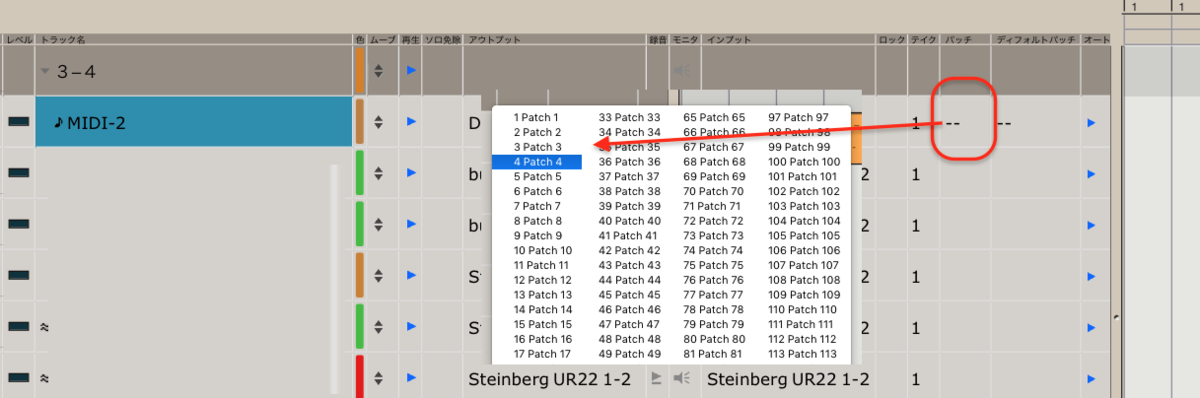1200x398 pixels.
Task: Click the テイク column header
Action: coord(923,39)
